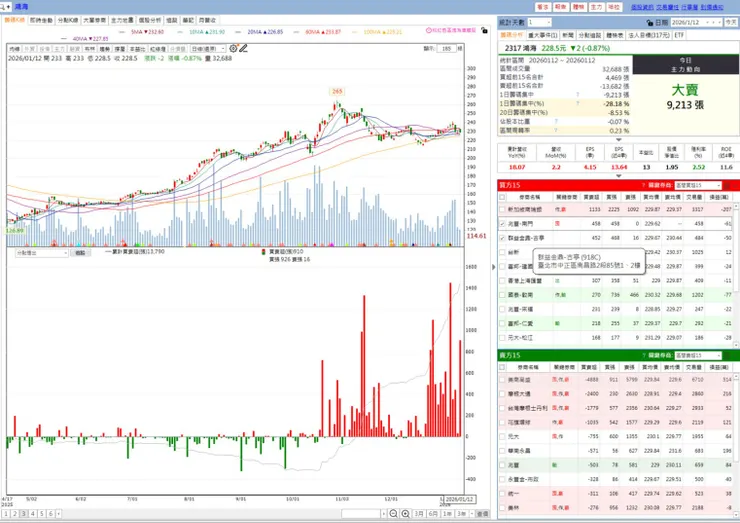This screenshot has width=740, height=523.
Task: Click red icon right of 買方15 dropdown
Action: [727, 185]
